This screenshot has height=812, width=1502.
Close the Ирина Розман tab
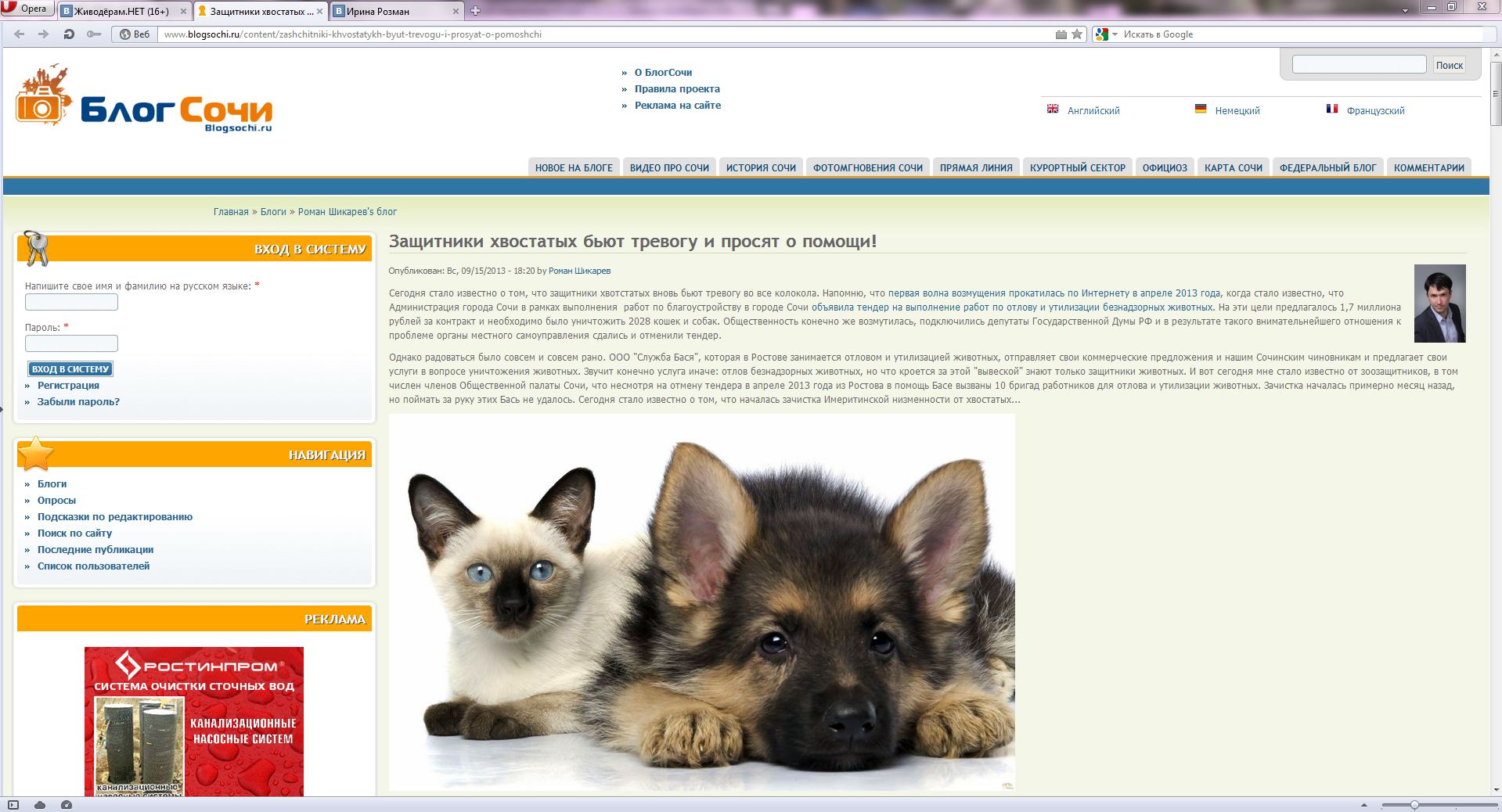click(x=457, y=12)
